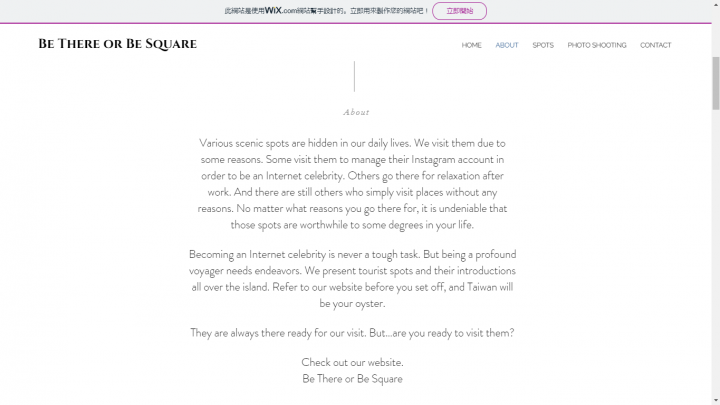Click the vertical divider line above About
720x405 pixels.
pyautogui.click(x=354, y=76)
